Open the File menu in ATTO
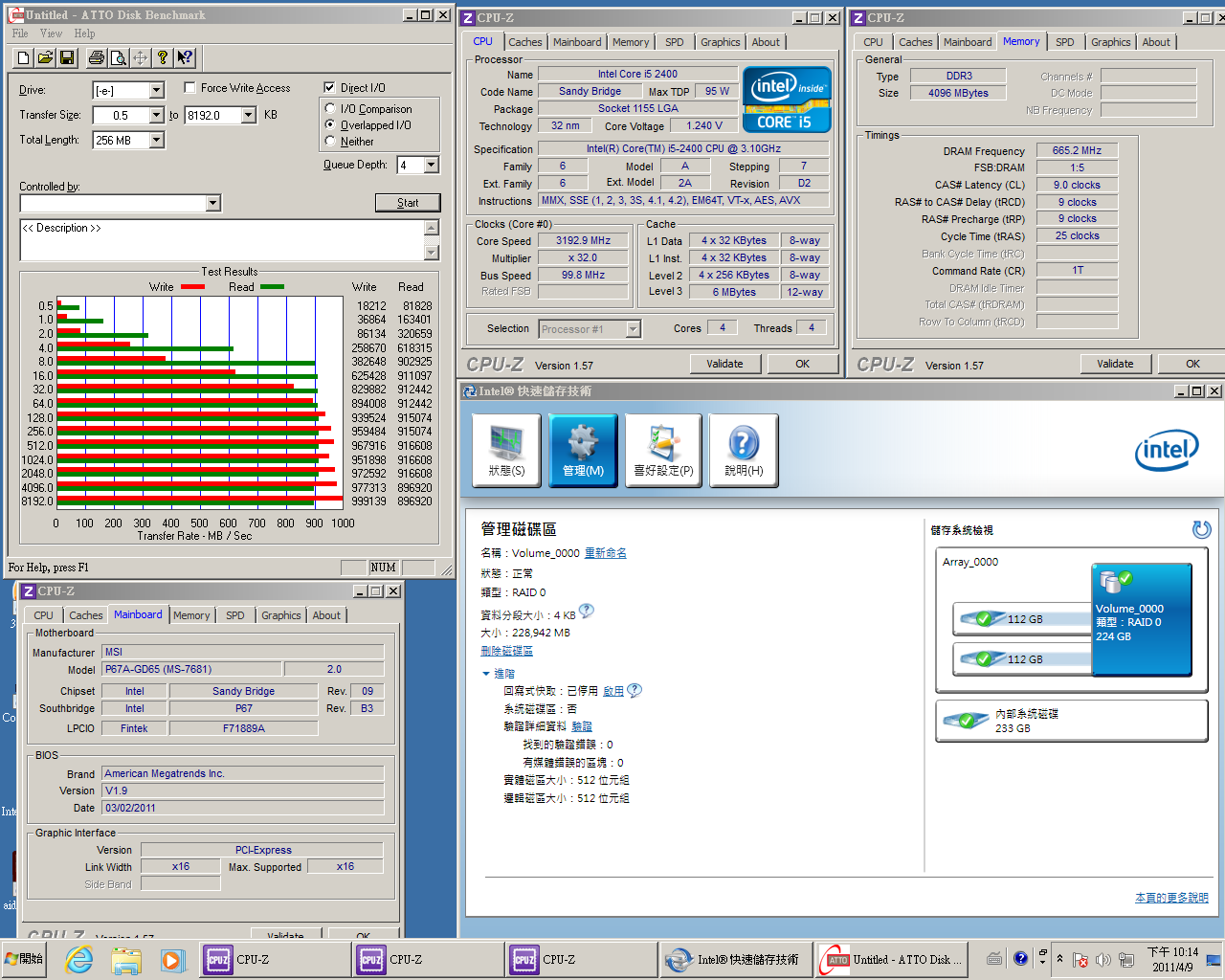Image resolution: width=1225 pixels, height=980 pixels. (20, 33)
